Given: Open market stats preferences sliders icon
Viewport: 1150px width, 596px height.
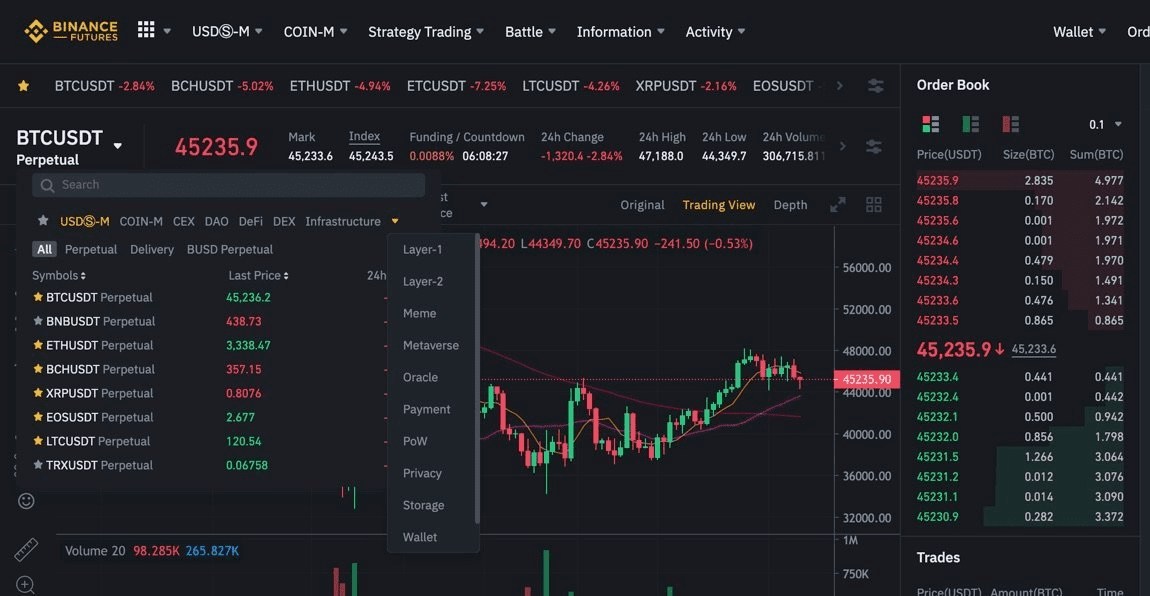Looking at the screenshot, I should (874, 147).
